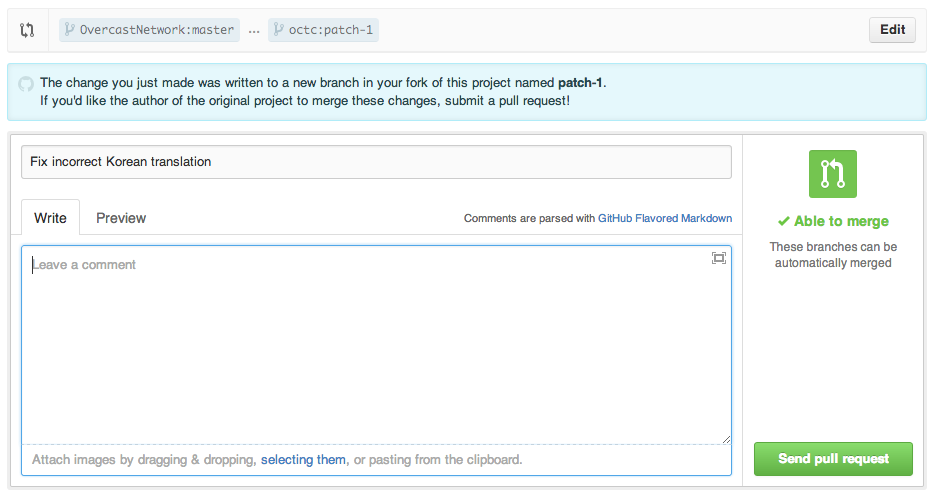This screenshot has height=496, width=935.
Task: Click the compare branches icon at top left
Action: (27, 30)
